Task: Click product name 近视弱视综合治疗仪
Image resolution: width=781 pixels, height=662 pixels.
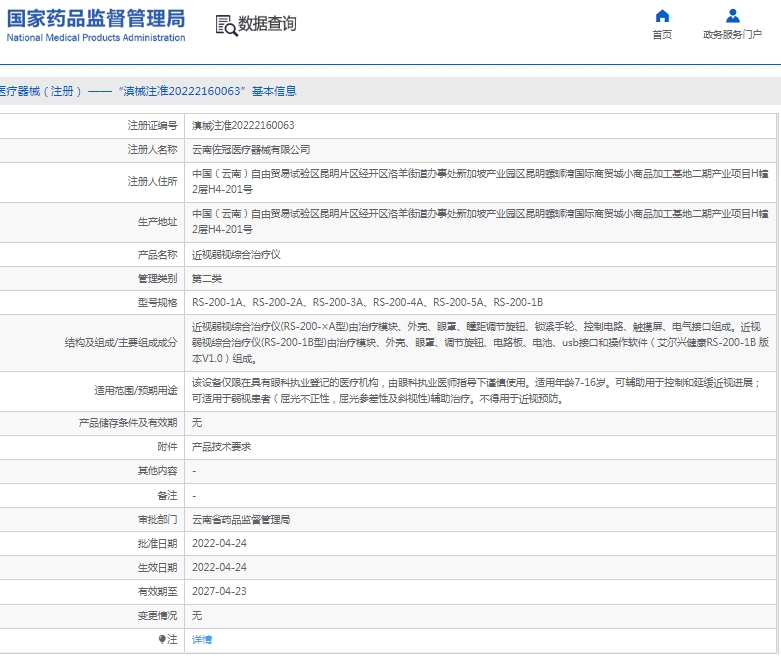Action: (236, 255)
